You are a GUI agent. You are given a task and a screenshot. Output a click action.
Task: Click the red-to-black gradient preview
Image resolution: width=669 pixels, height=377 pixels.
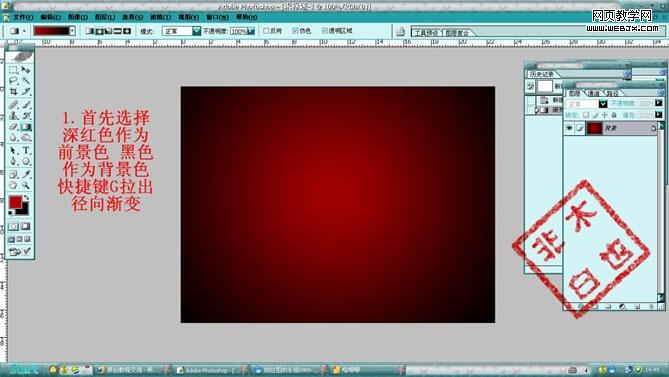tap(51, 31)
